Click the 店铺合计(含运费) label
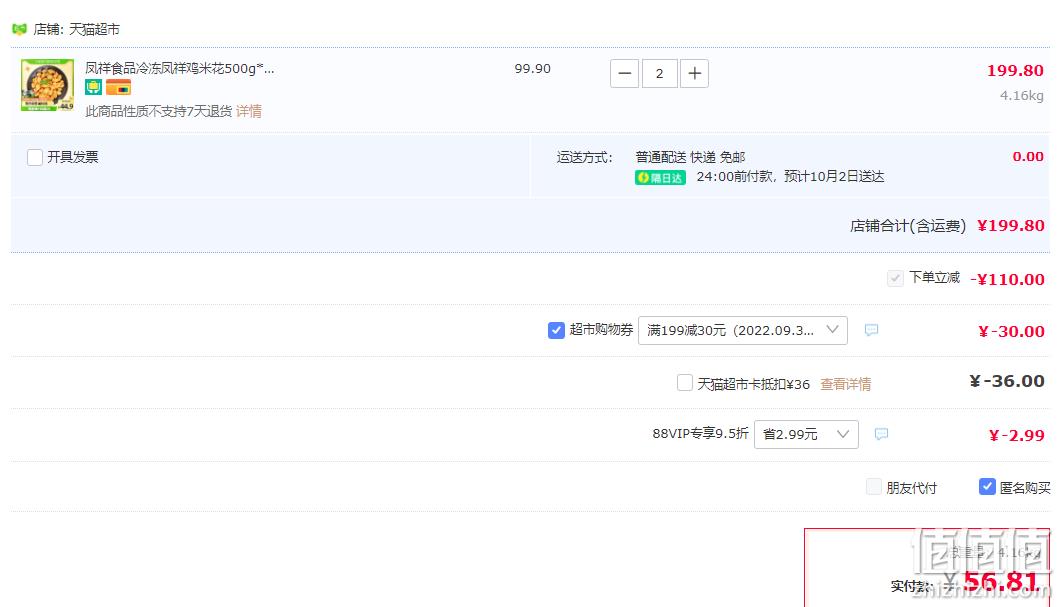This screenshot has height=607, width=1061. click(x=908, y=226)
